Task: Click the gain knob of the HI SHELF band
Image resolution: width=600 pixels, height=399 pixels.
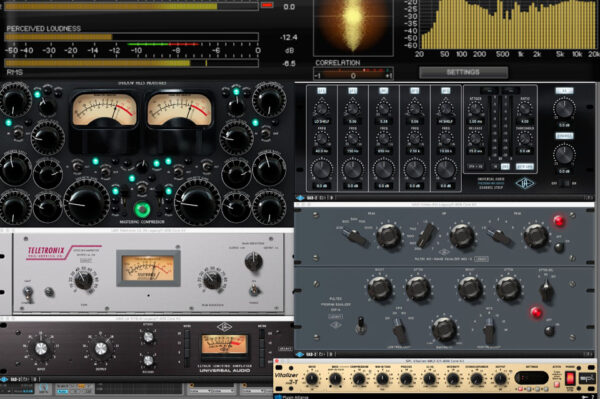Action: [x=445, y=169]
